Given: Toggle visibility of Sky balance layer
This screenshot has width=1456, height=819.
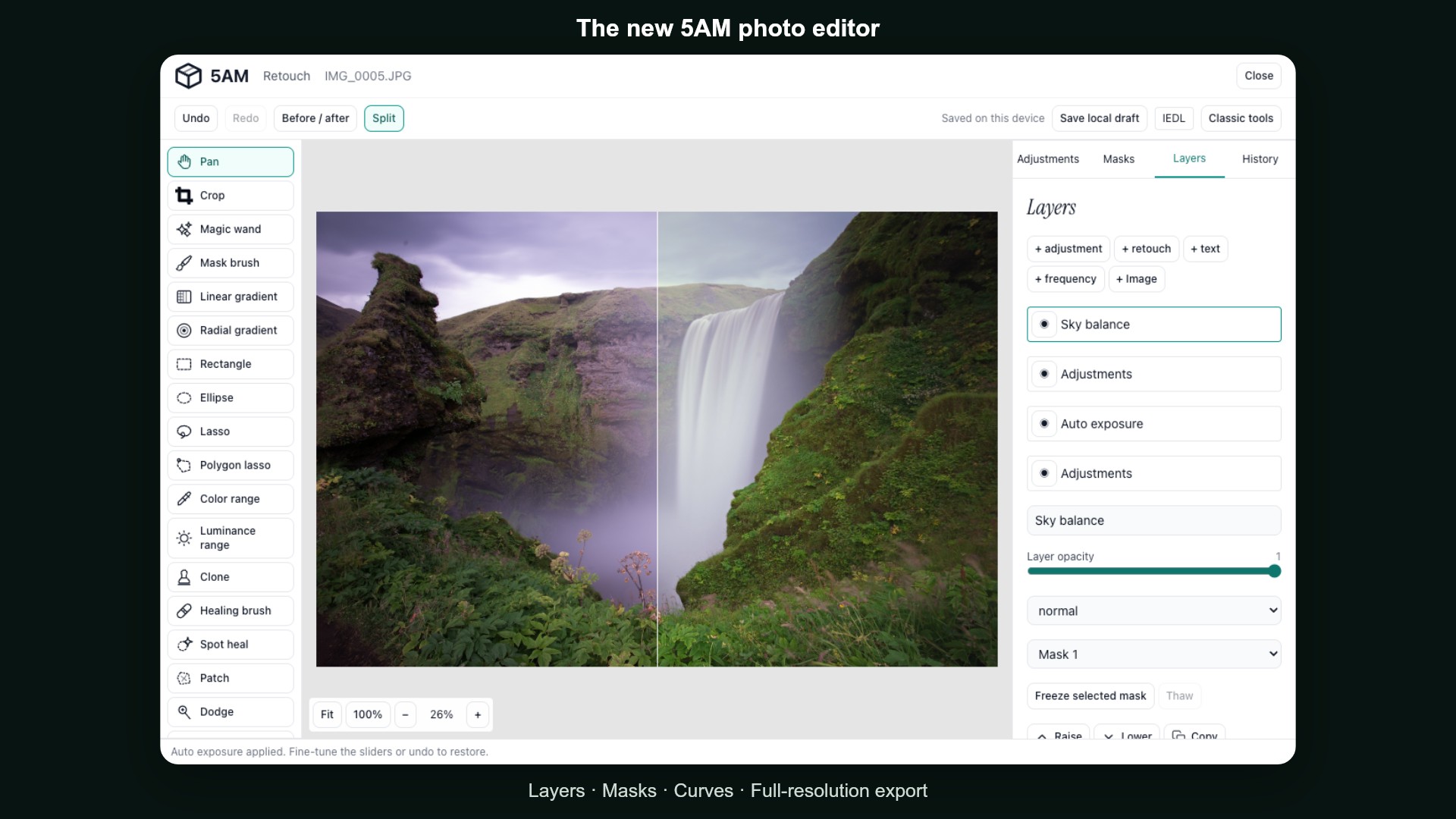Looking at the screenshot, I should point(1044,325).
